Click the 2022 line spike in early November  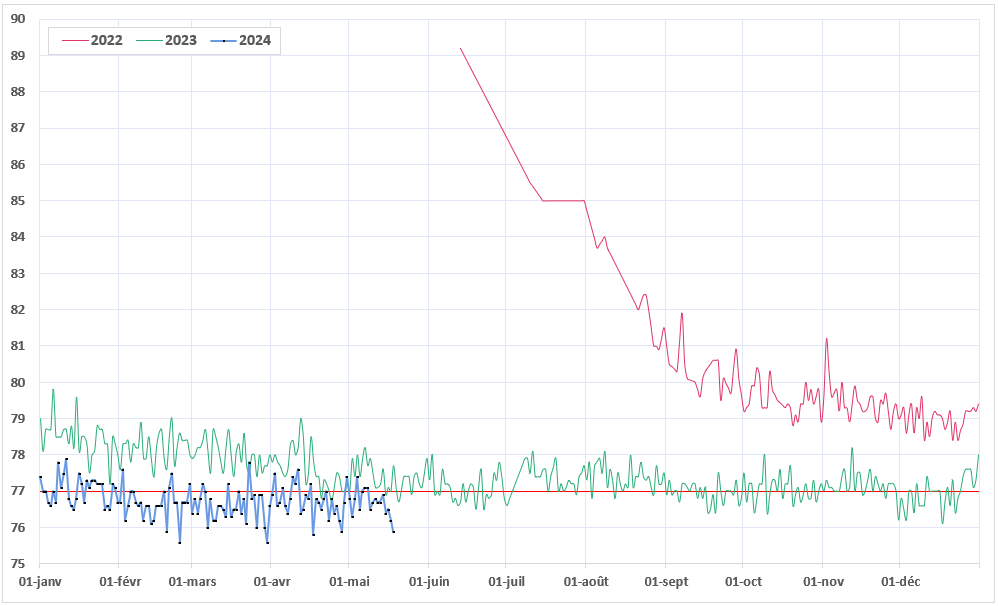(x=826, y=339)
